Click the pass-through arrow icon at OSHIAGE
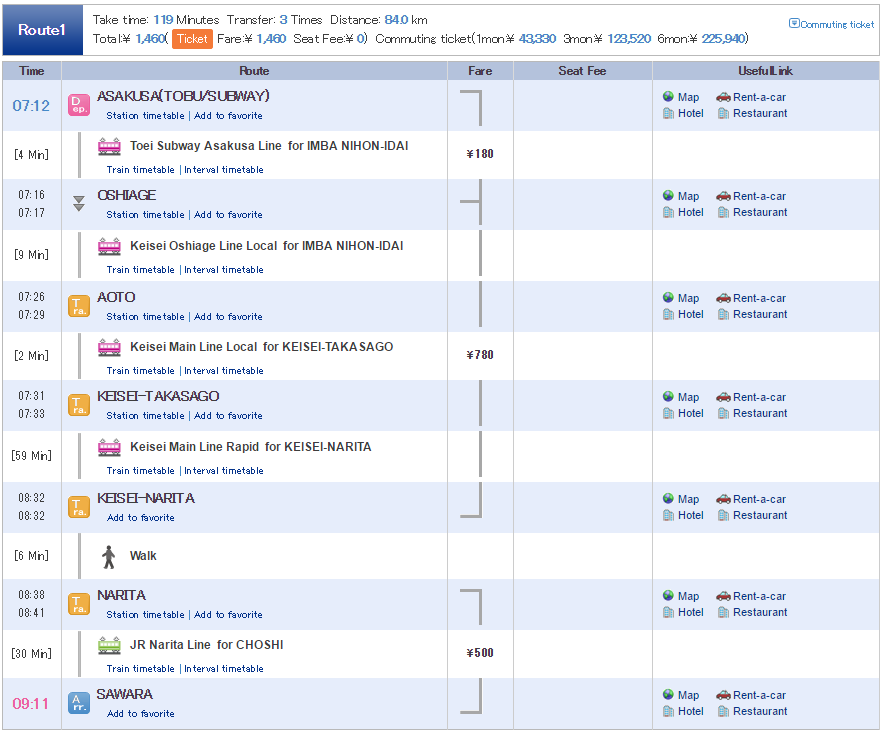Image resolution: width=888 pixels, height=736 pixels. click(79, 203)
